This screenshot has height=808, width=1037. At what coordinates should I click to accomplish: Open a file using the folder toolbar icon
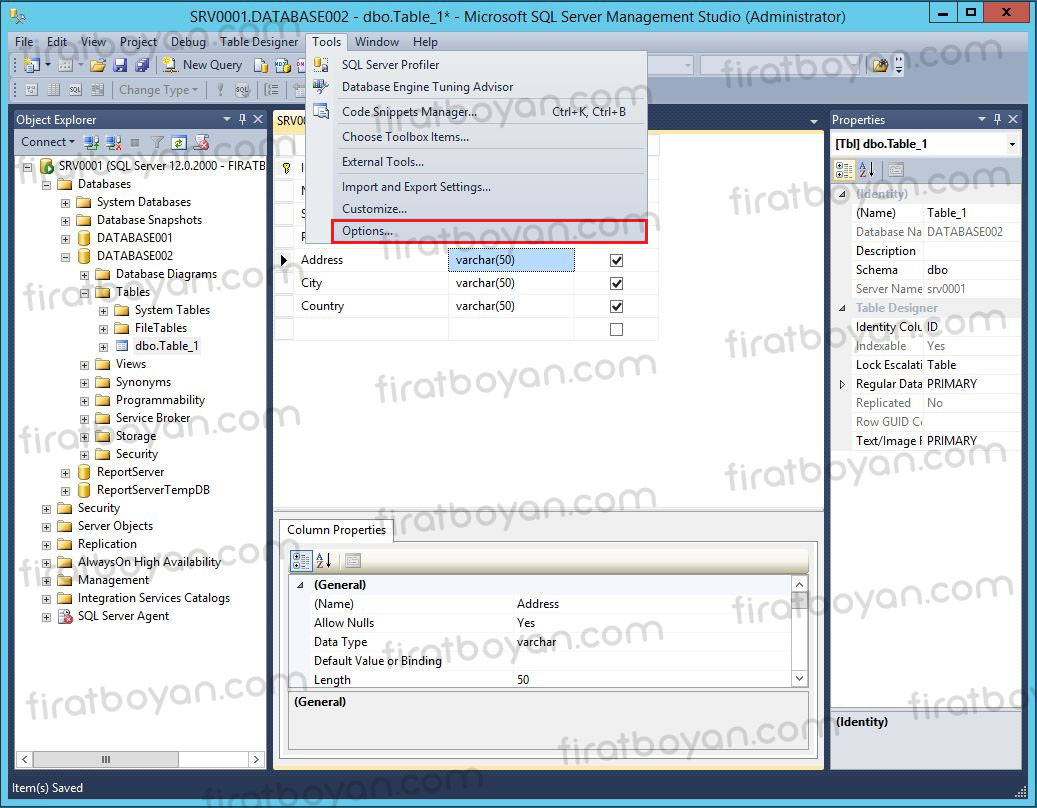tap(97, 64)
